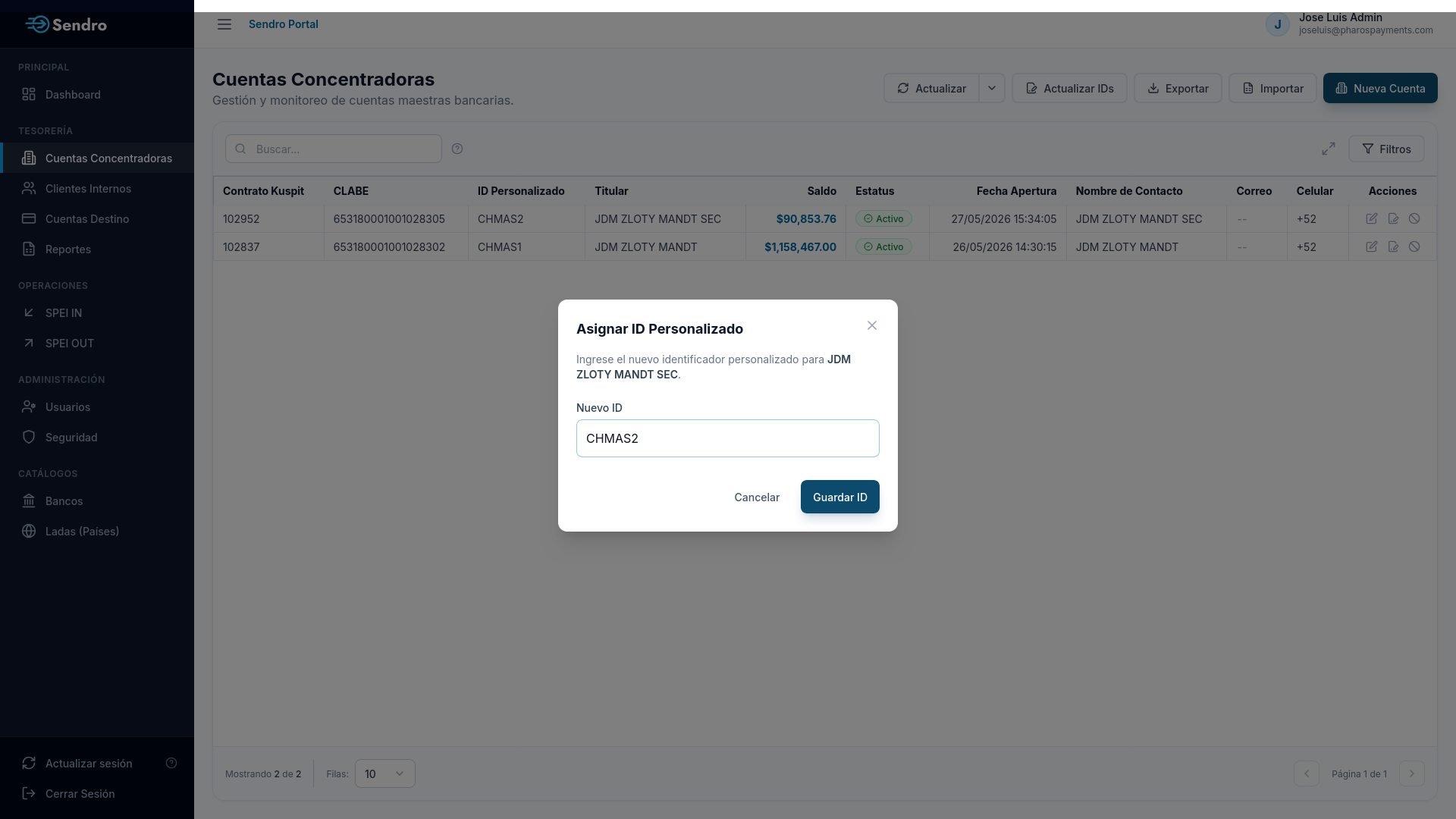Open the Filas rows-per-page dropdown
Screen dimensions: 1456x819
[x=385, y=773]
